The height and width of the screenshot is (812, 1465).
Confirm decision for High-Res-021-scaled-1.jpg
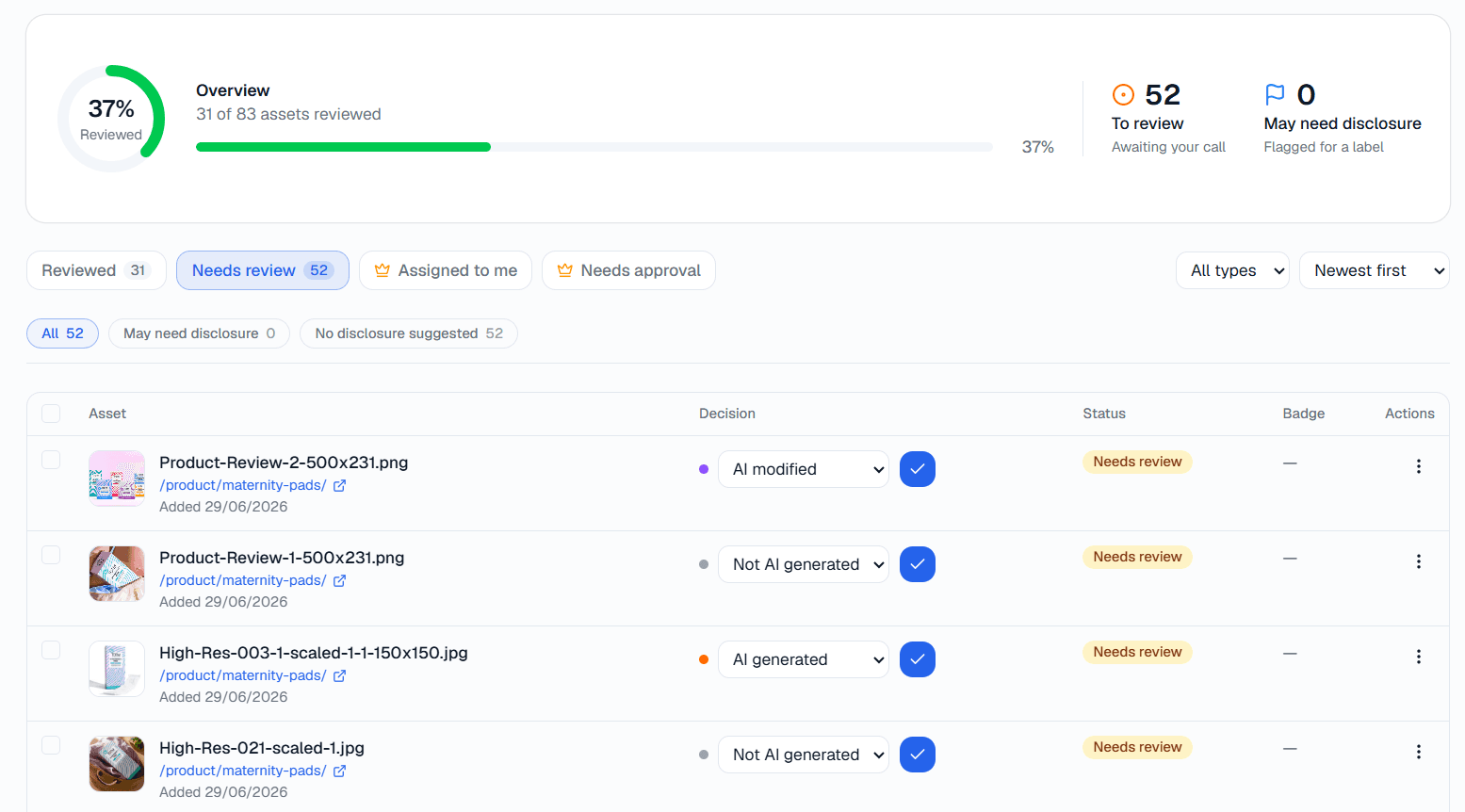917,755
